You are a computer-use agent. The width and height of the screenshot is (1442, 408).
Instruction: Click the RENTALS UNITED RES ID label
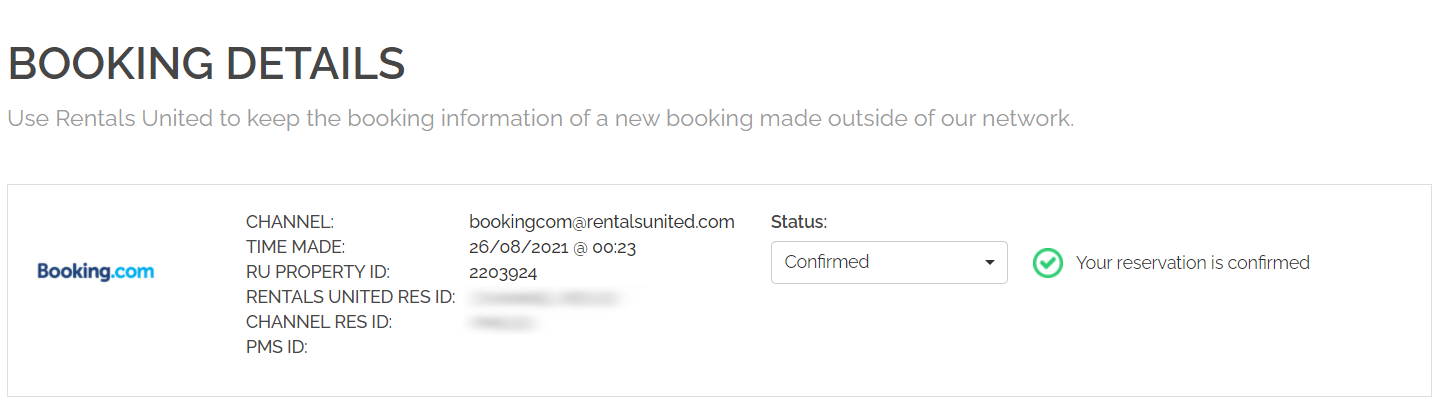(350, 297)
